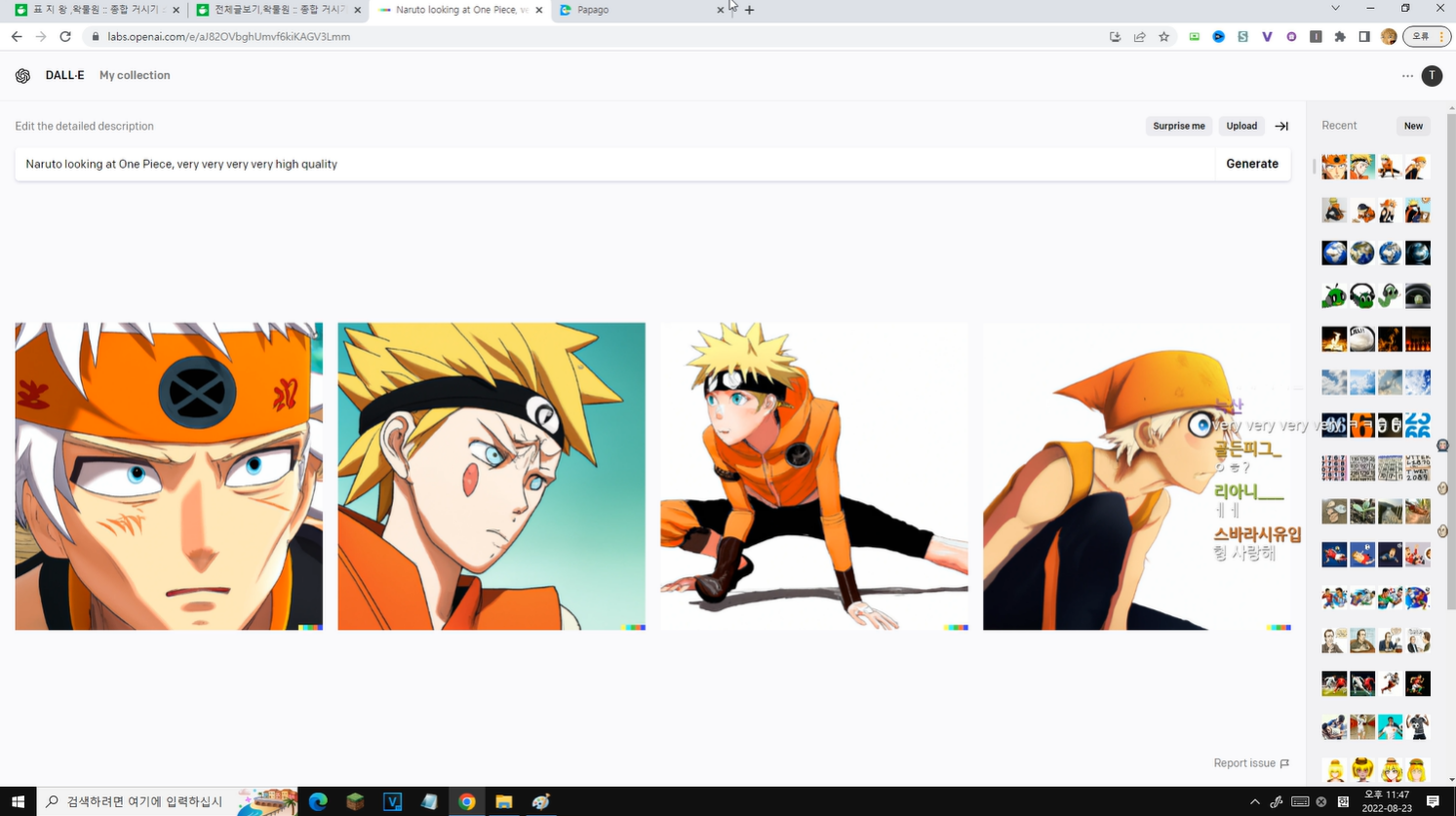This screenshot has width=1456, height=816.
Task: Click the gray square I extension icon
Action: coord(1316,37)
